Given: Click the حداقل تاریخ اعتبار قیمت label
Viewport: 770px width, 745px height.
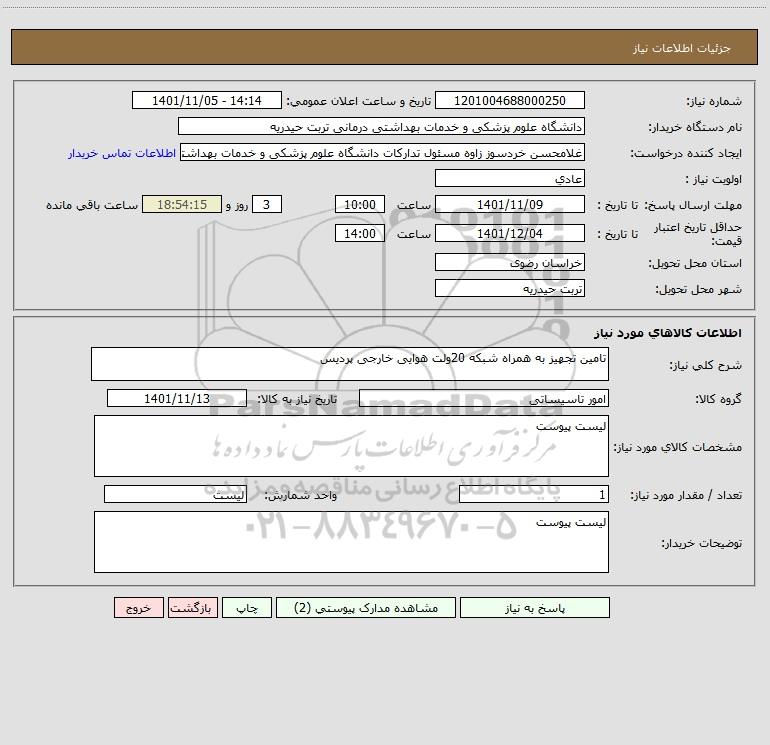Looking at the screenshot, I should [698, 234].
